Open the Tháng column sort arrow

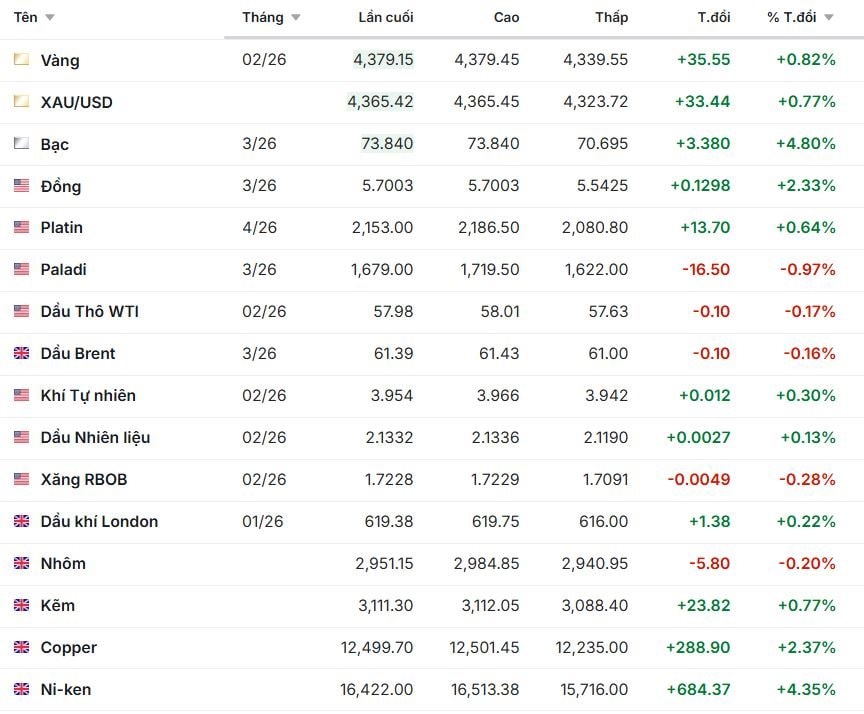[x=296, y=18]
